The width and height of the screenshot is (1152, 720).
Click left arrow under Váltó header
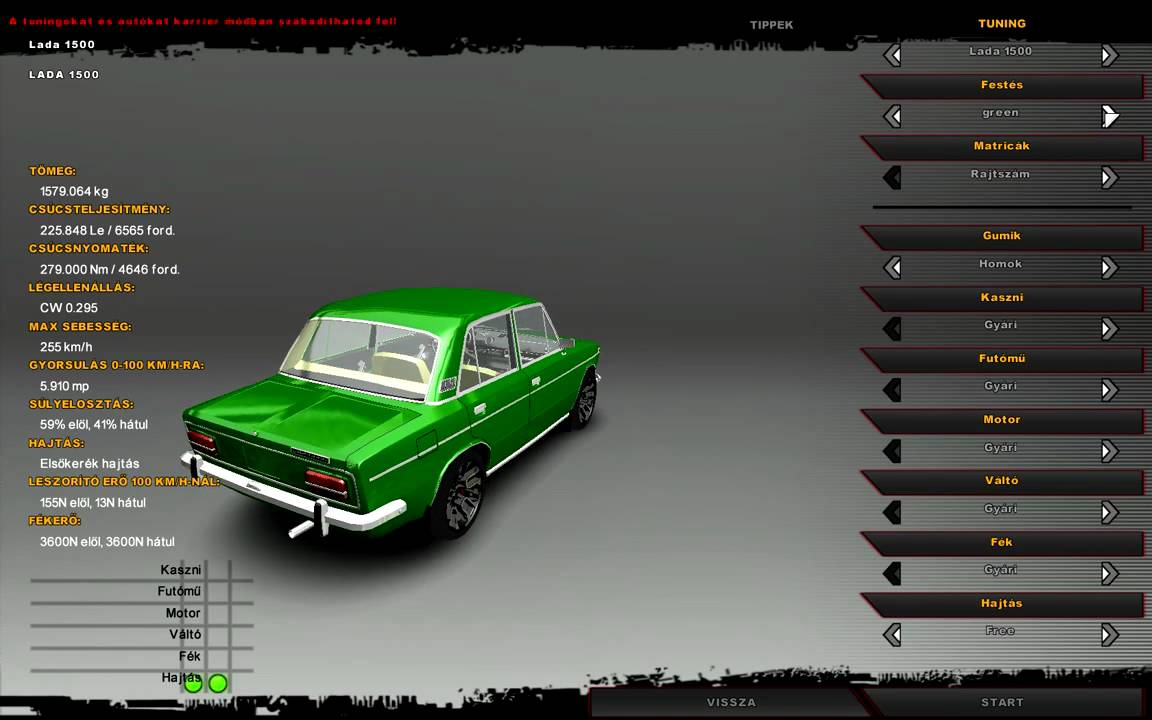point(892,512)
